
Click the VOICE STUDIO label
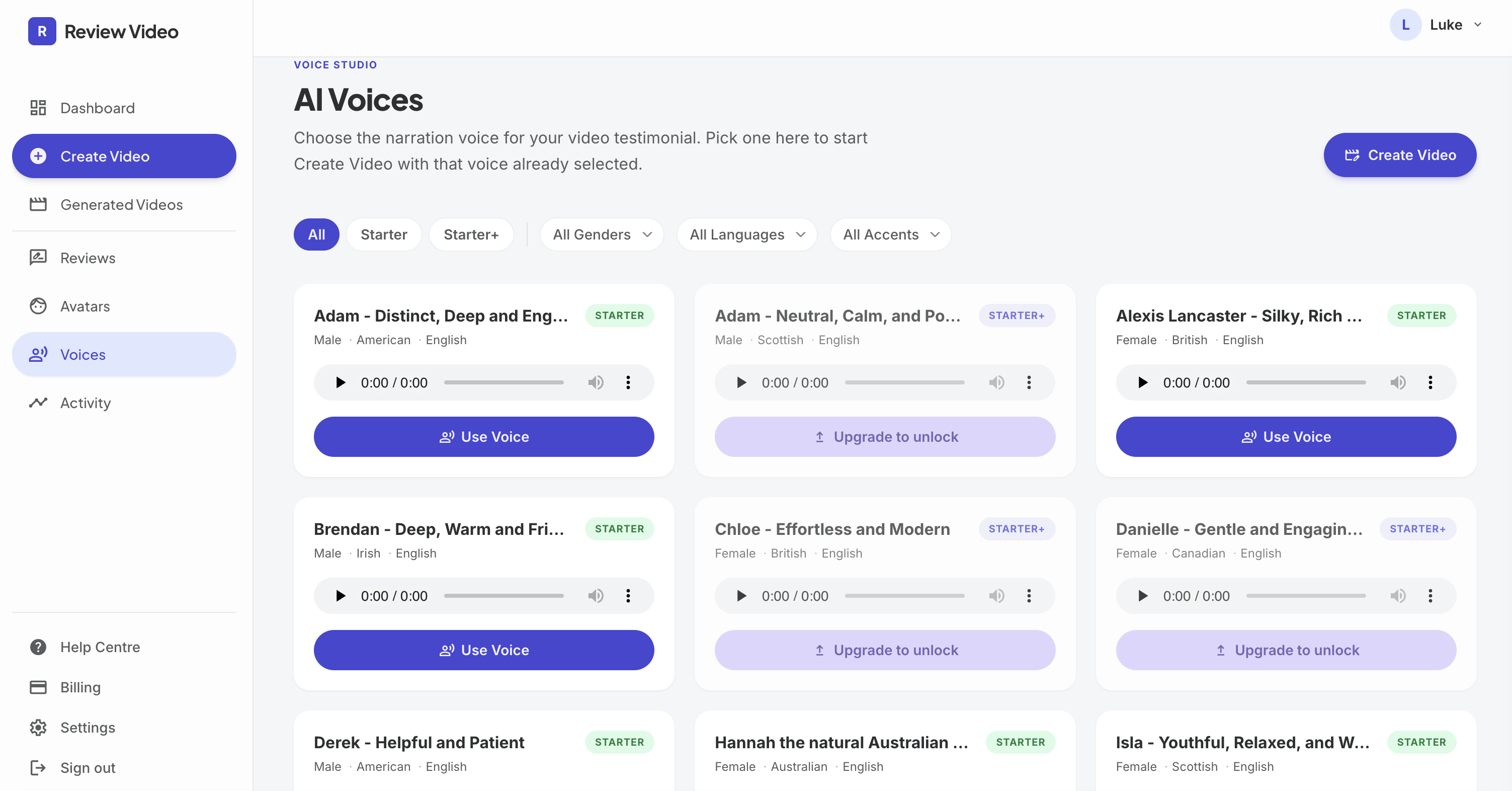click(335, 64)
